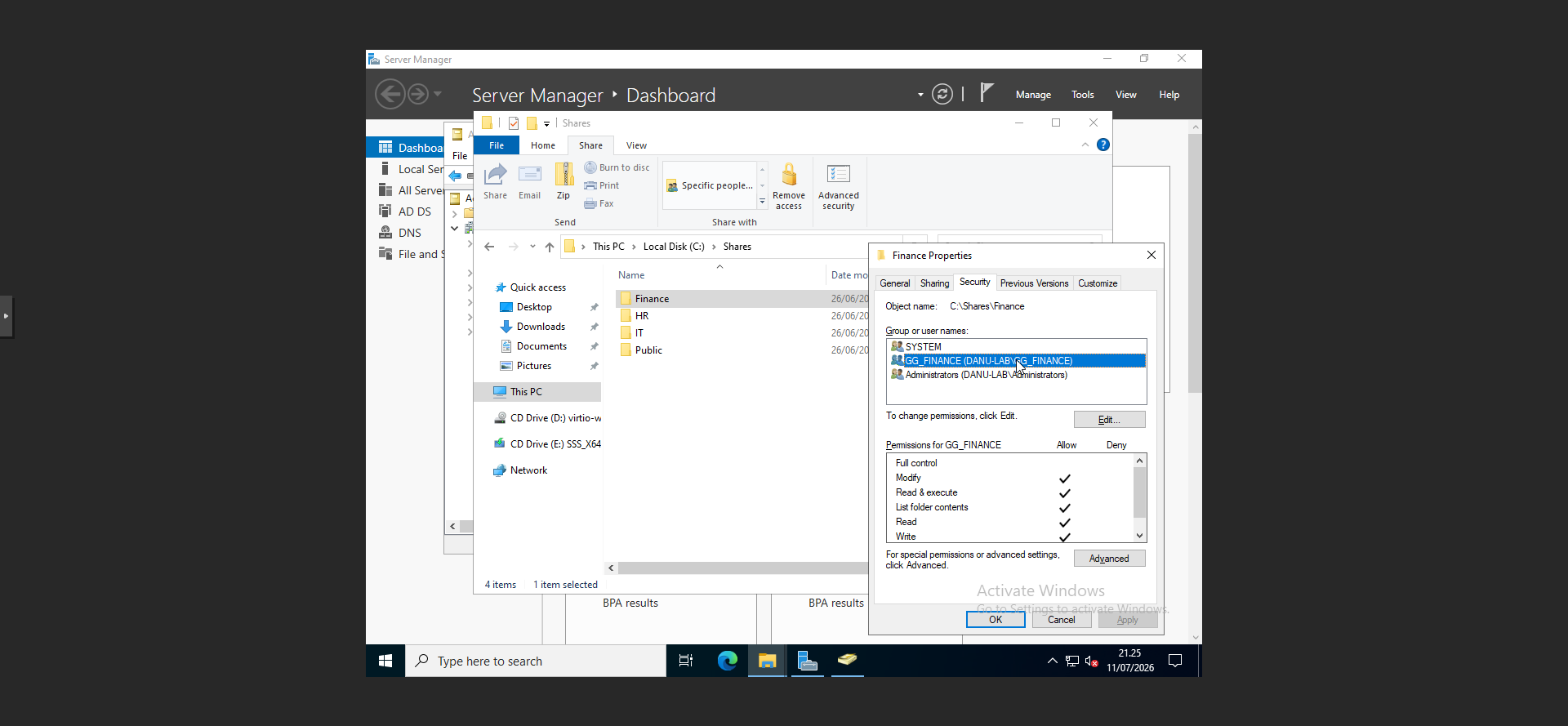This screenshot has width=1568, height=726.
Task: Open Task View on taskbar
Action: coord(686,661)
